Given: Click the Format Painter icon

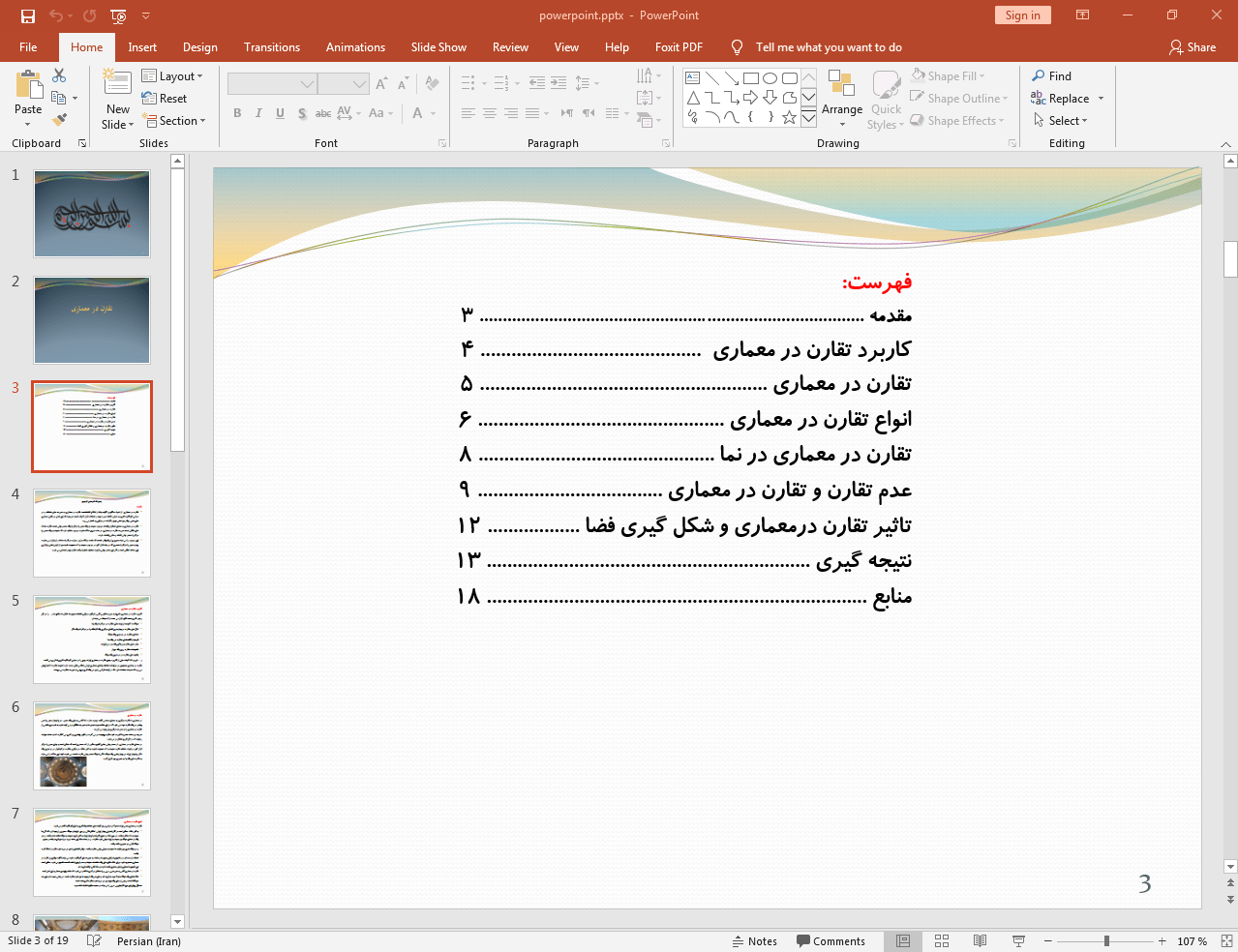Looking at the screenshot, I should point(59,120).
